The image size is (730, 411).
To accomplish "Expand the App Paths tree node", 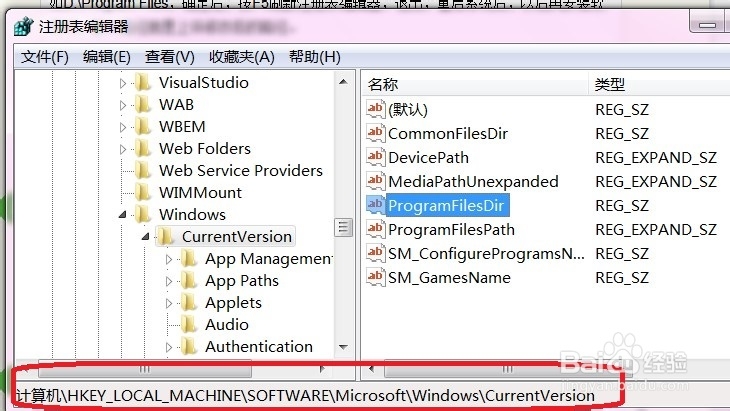I will pyautogui.click(x=169, y=281).
